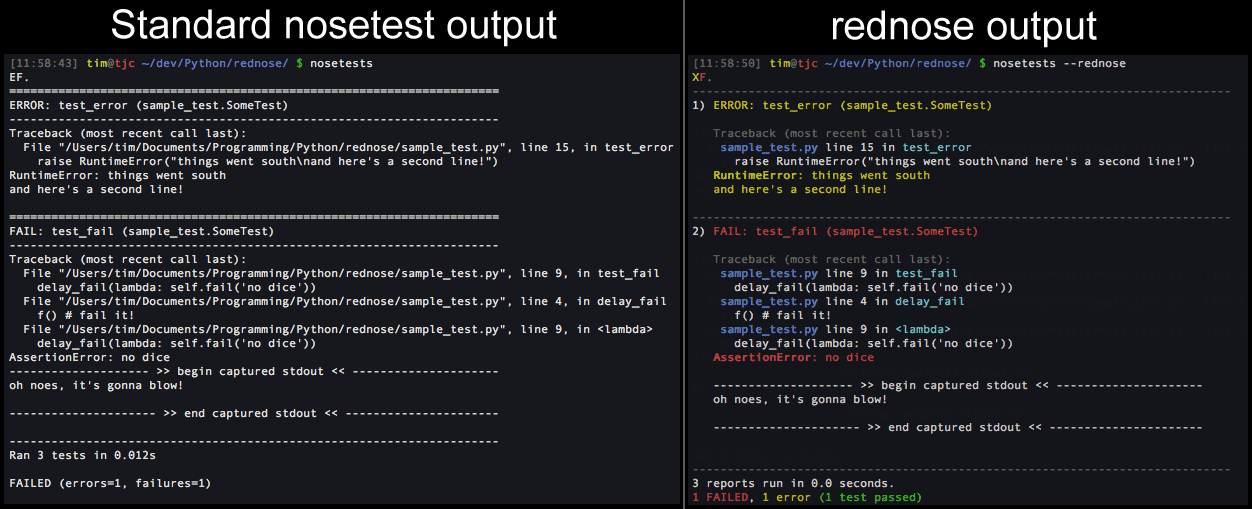Click the 'nosetests --rednose' command text
Screen dimensions: 1252x509
click(1060, 63)
